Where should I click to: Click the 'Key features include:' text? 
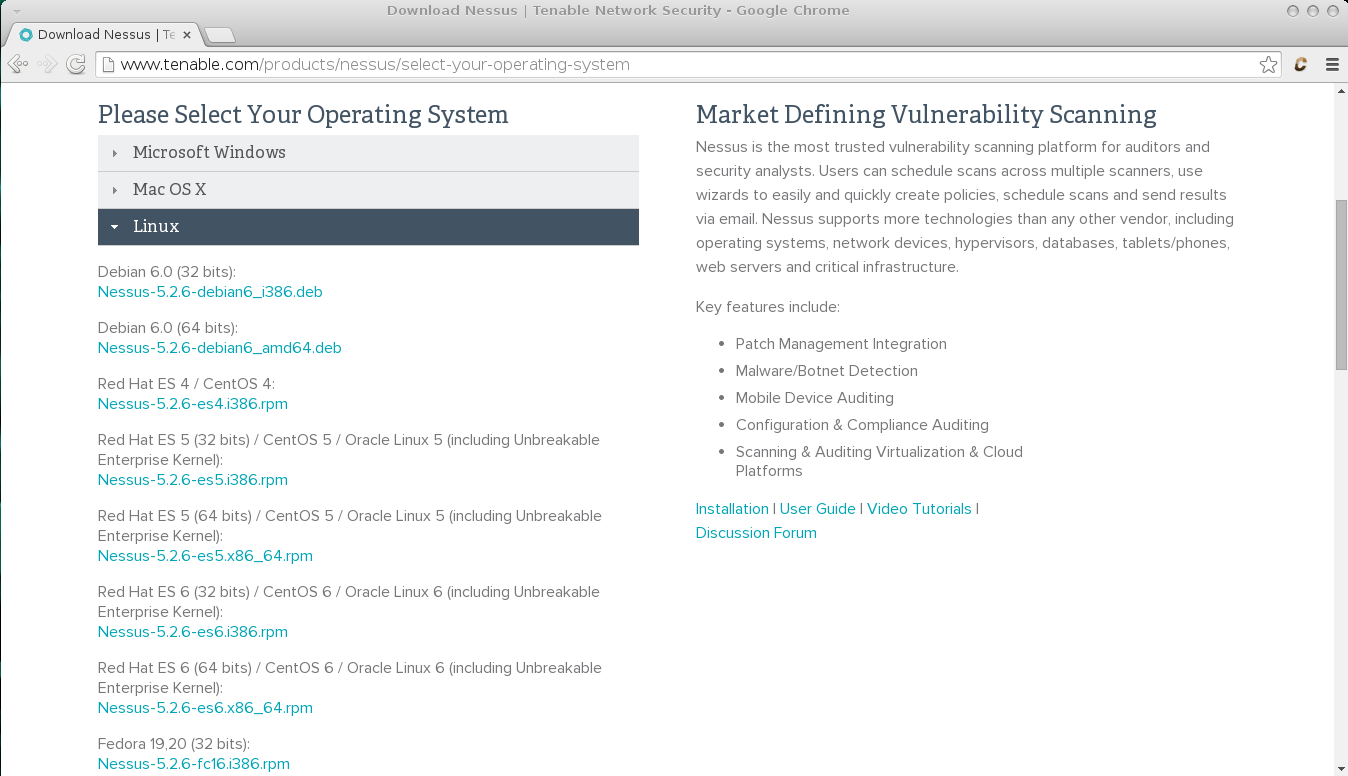768,307
